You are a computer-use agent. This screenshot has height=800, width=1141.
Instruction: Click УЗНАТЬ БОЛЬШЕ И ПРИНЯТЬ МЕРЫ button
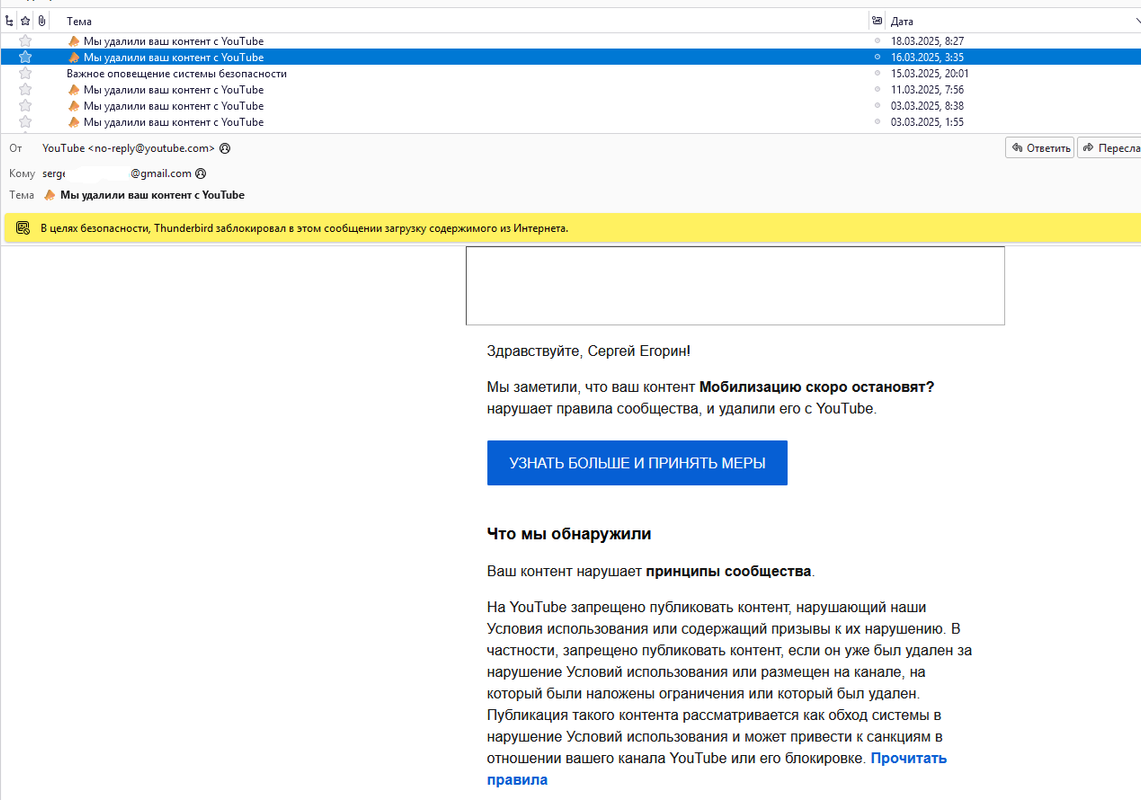click(x=637, y=463)
